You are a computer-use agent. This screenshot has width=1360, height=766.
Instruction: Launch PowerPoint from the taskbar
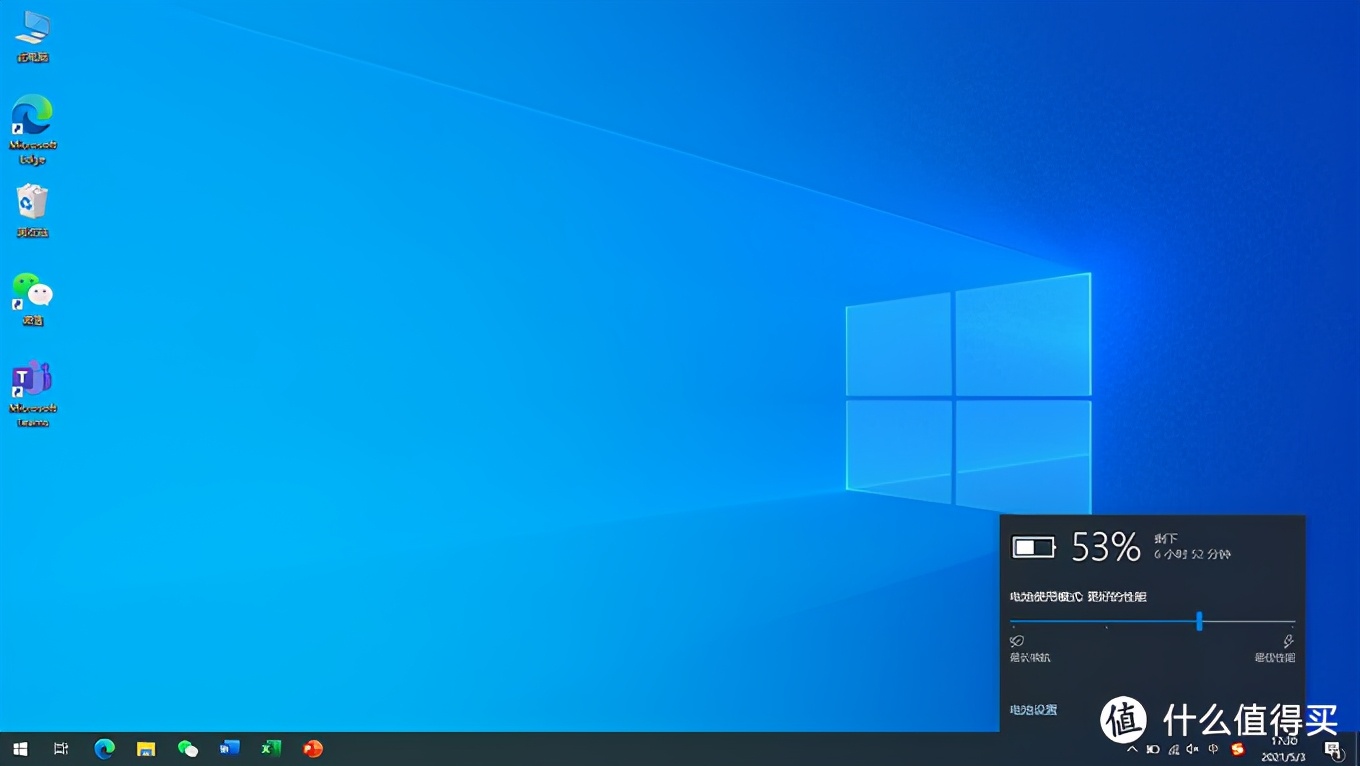point(313,748)
